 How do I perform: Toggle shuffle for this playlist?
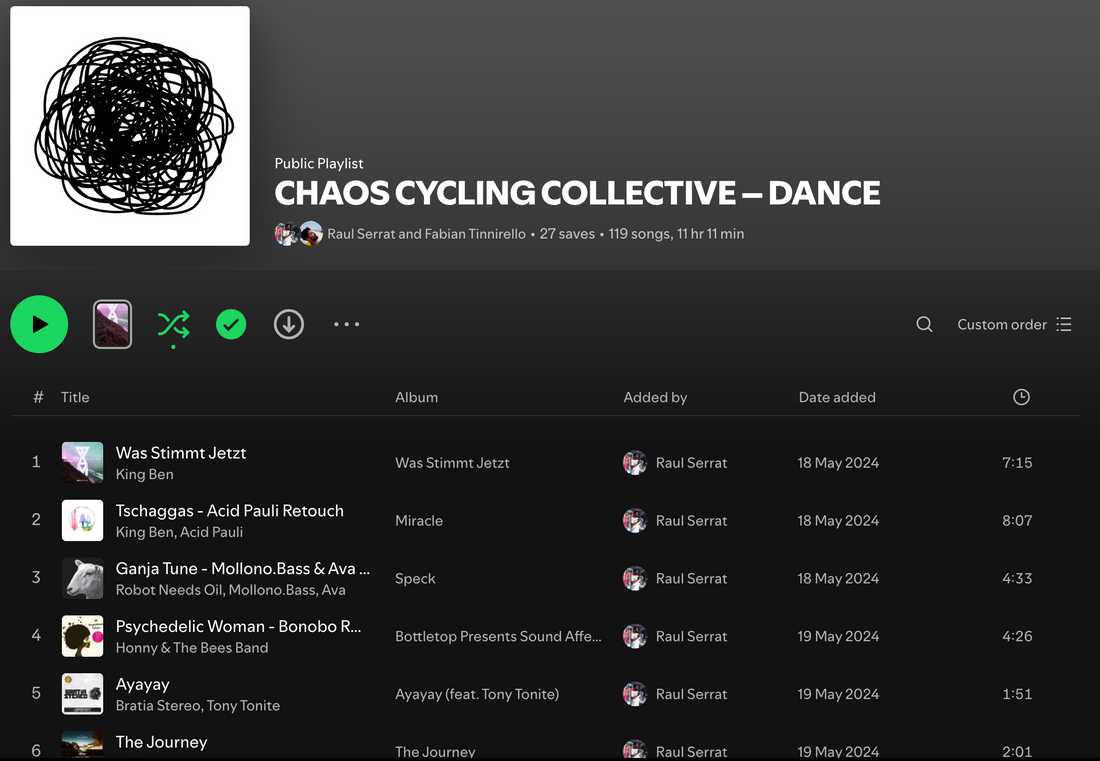pos(173,324)
